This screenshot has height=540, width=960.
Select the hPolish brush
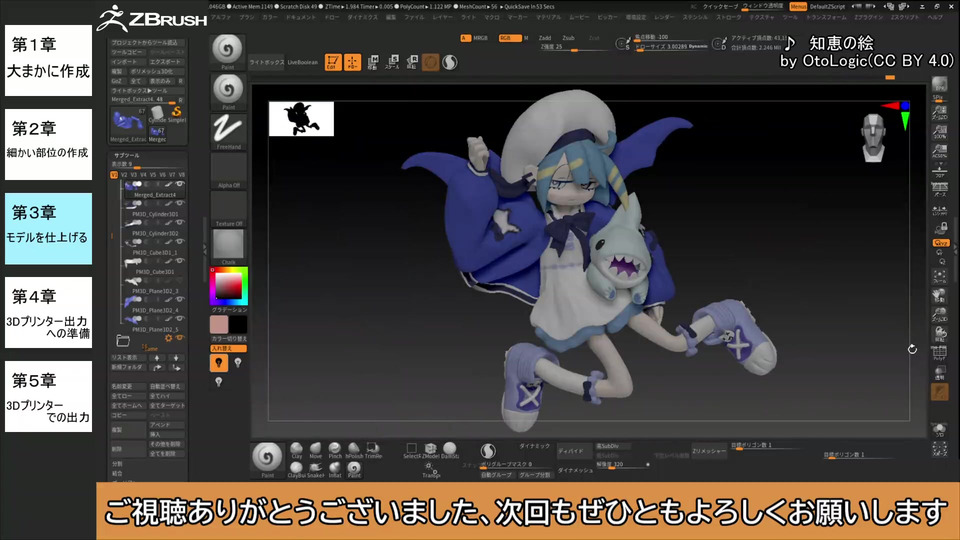click(x=354, y=451)
